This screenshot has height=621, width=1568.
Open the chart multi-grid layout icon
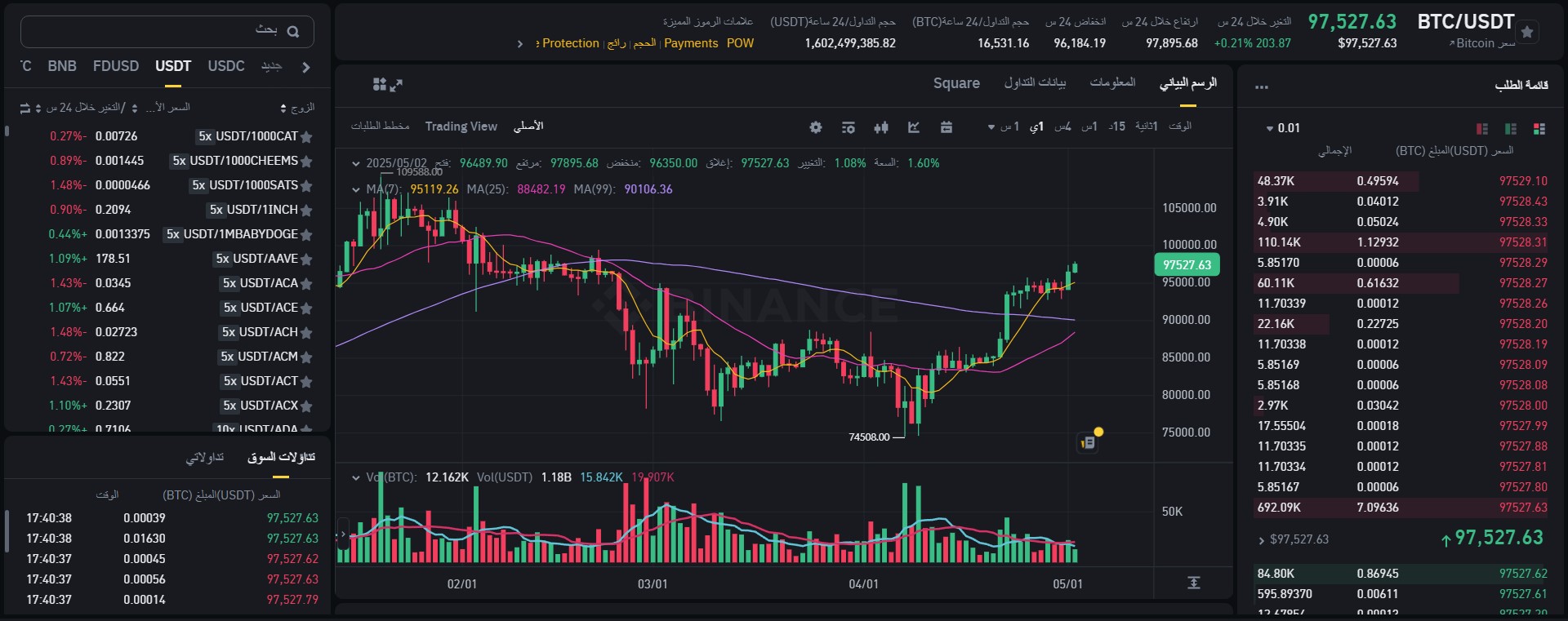(379, 84)
